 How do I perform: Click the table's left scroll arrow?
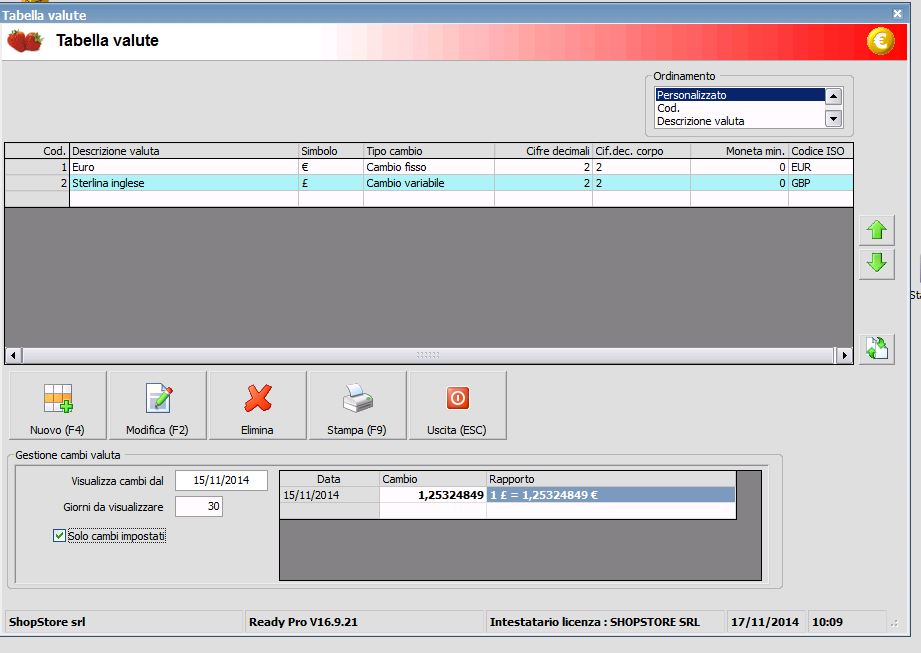point(14,355)
